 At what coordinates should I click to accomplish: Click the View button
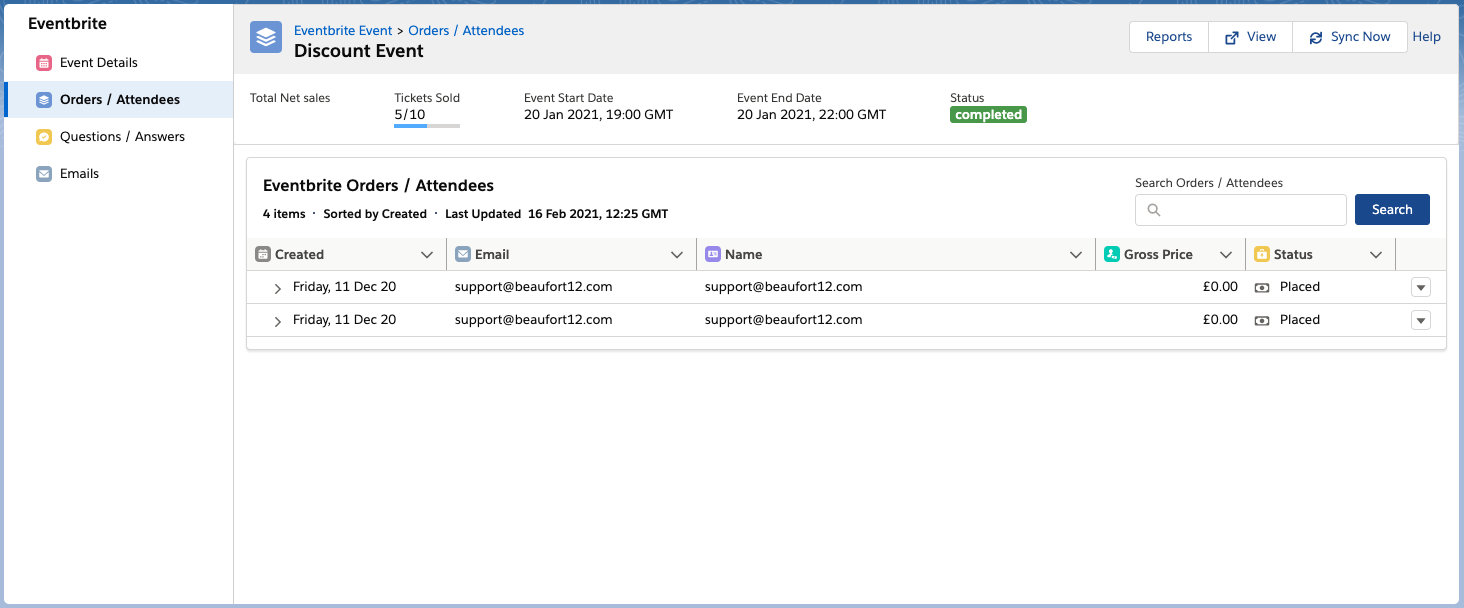pos(1250,37)
